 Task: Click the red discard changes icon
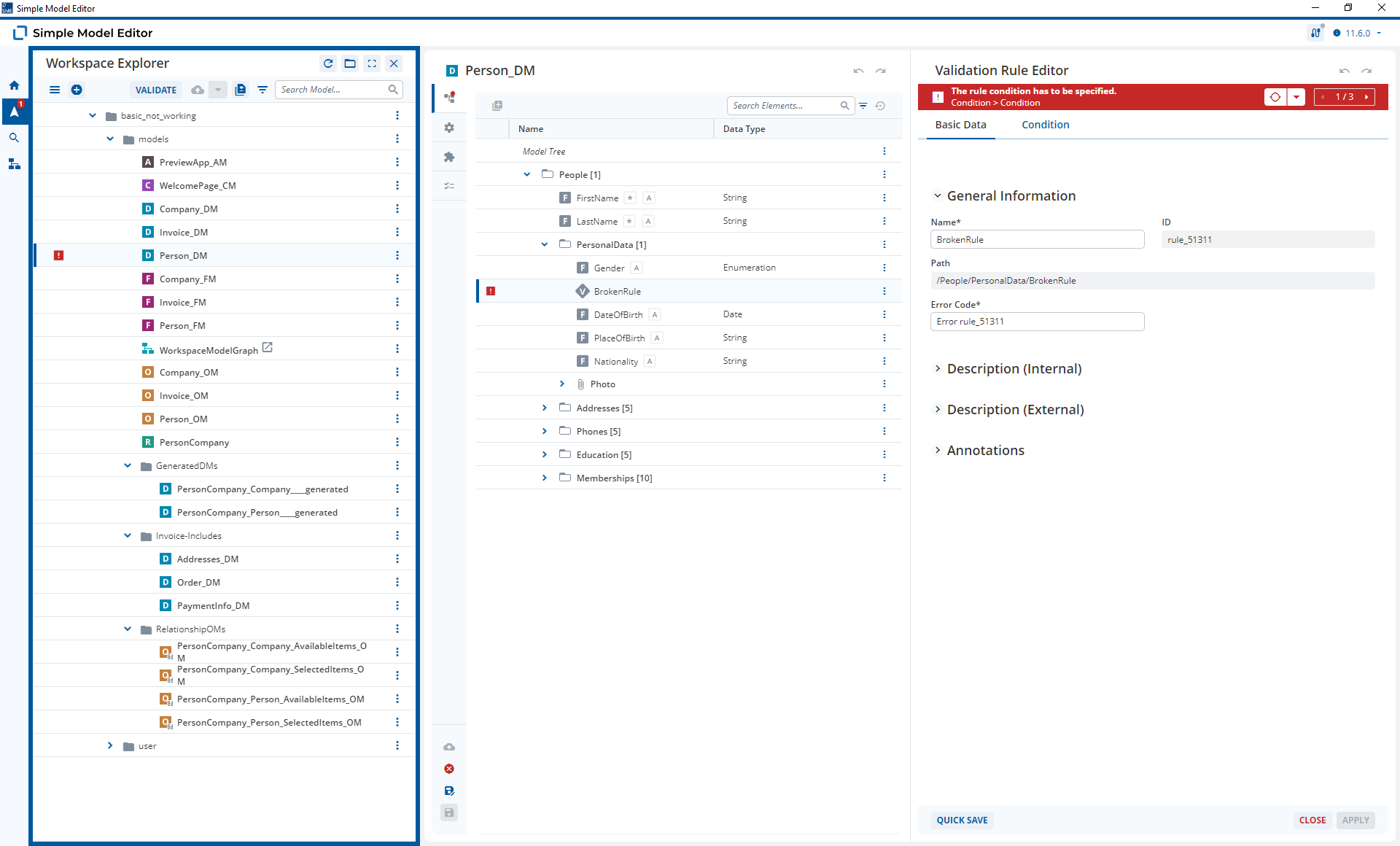coord(449,769)
